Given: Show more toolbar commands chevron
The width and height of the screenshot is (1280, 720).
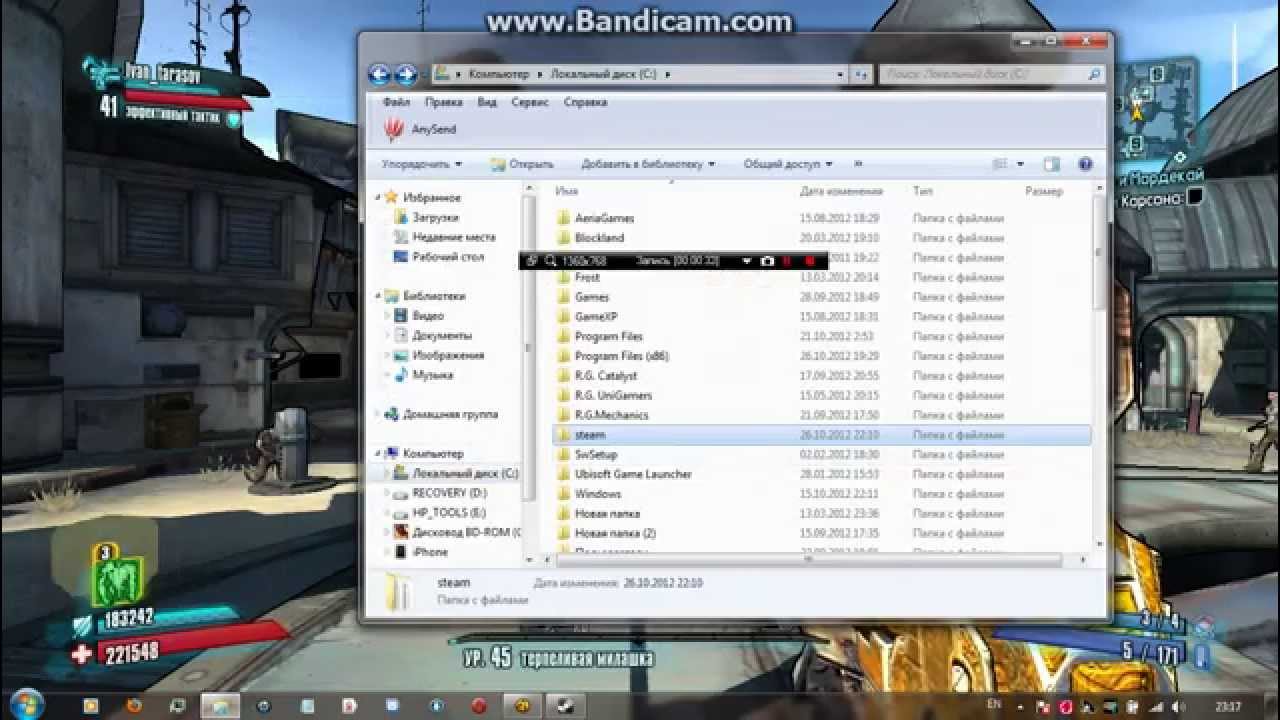Looking at the screenshot, I should point(858,164).
